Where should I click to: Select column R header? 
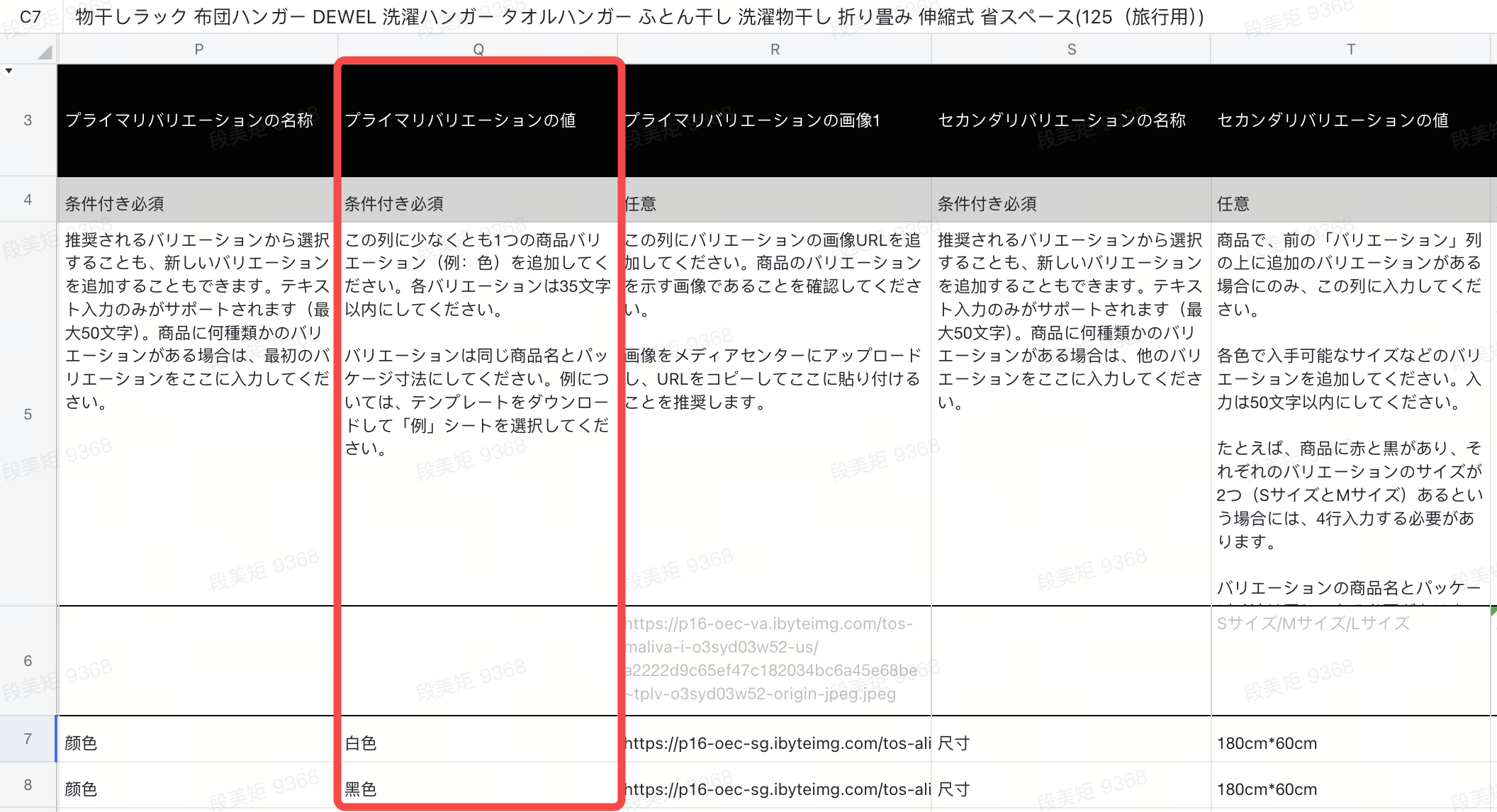775,50
